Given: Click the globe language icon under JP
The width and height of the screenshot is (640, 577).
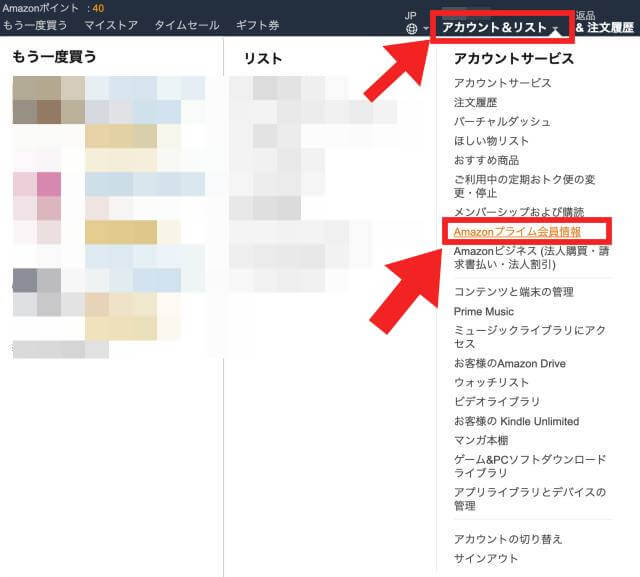Looking at the screenshot, I should pos(411,29).
